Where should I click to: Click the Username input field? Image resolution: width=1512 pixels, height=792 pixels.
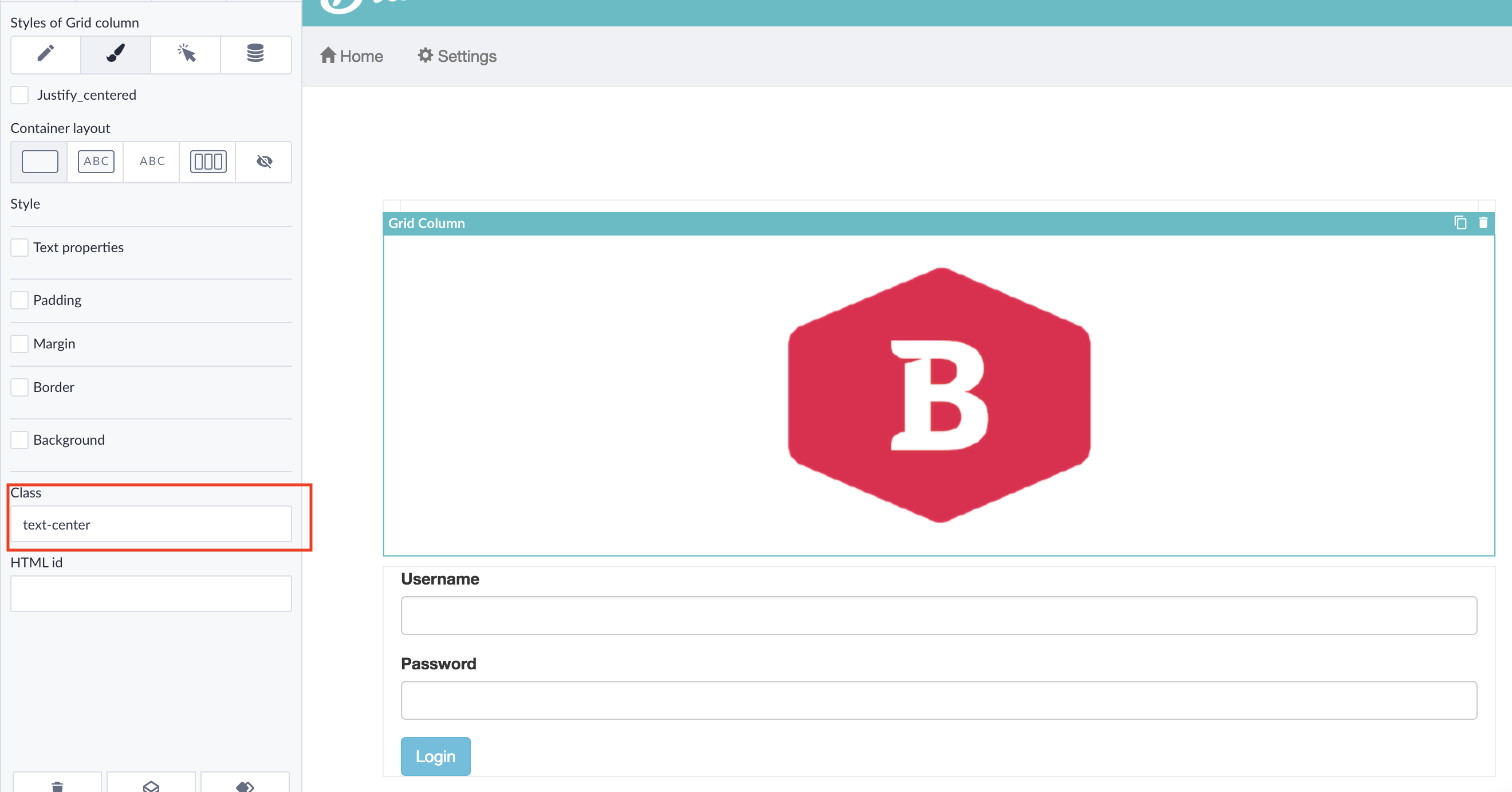[x=939, y=615]
